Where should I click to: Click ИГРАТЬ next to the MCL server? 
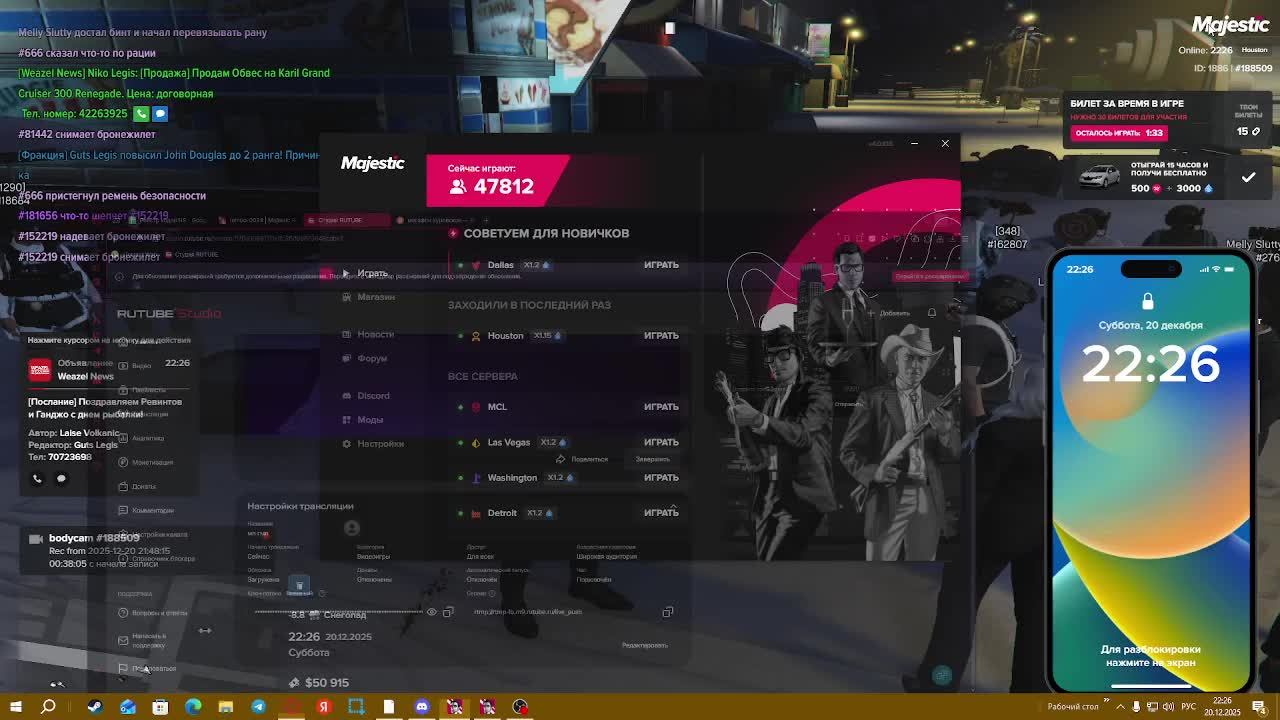661,407
